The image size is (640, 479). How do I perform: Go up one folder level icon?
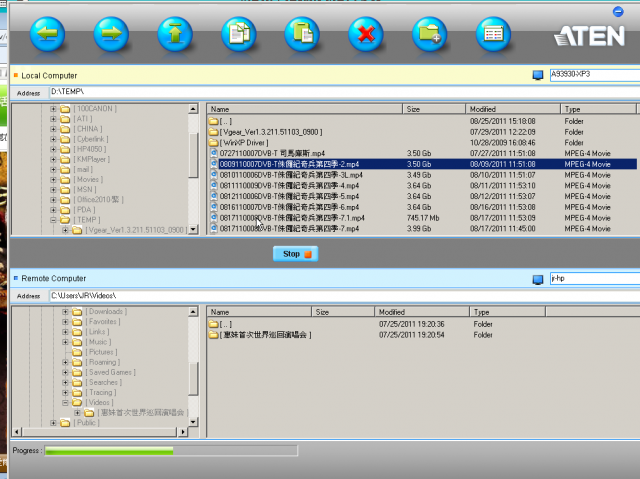coord(175,34)
